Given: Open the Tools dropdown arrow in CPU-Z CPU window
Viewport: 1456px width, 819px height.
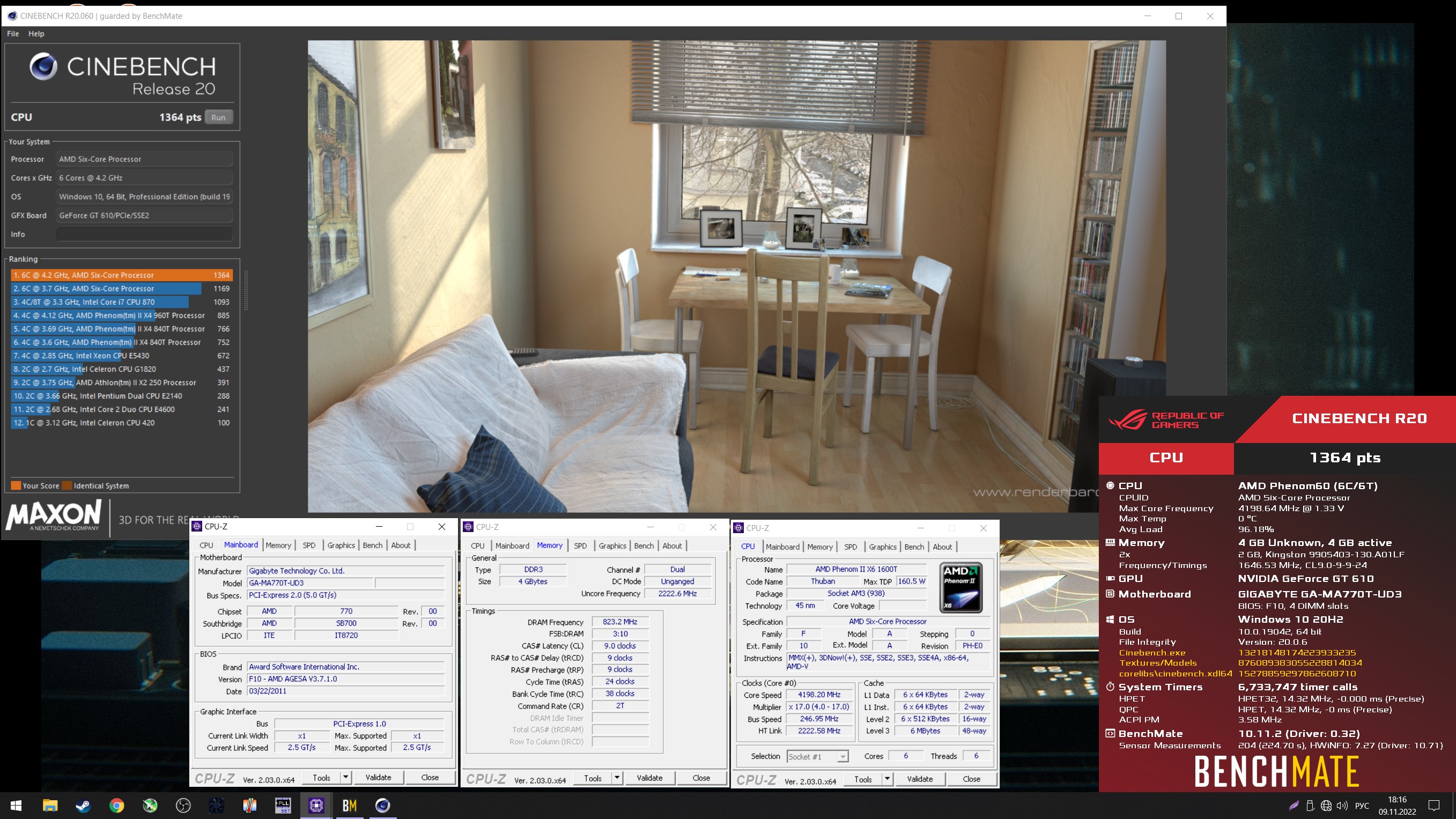Looking at the screenshot, I should coord(887,779).
